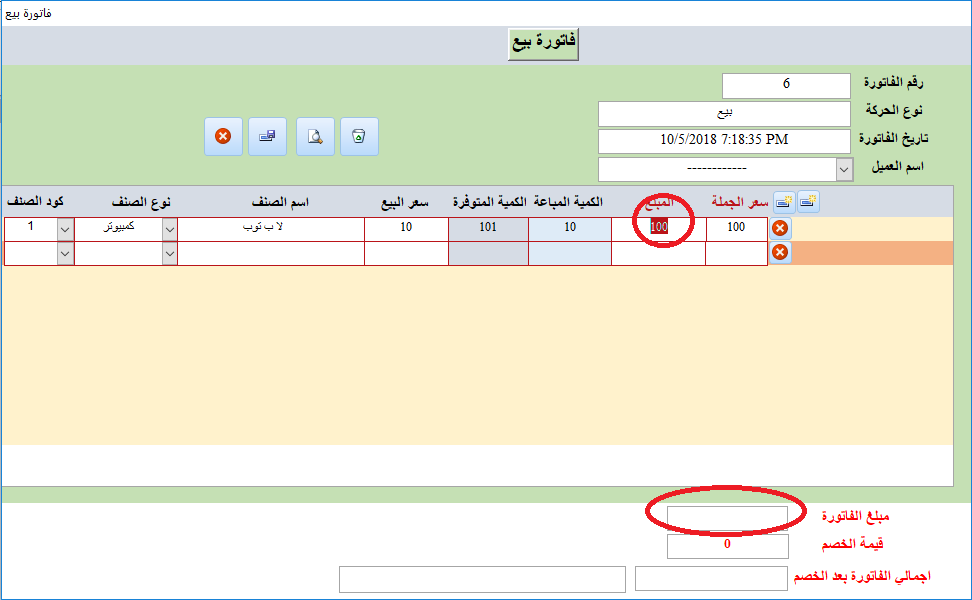Click the recycle bin delete icon
The width and height of the screenshot is (972, 600).
tap(360, 136)
